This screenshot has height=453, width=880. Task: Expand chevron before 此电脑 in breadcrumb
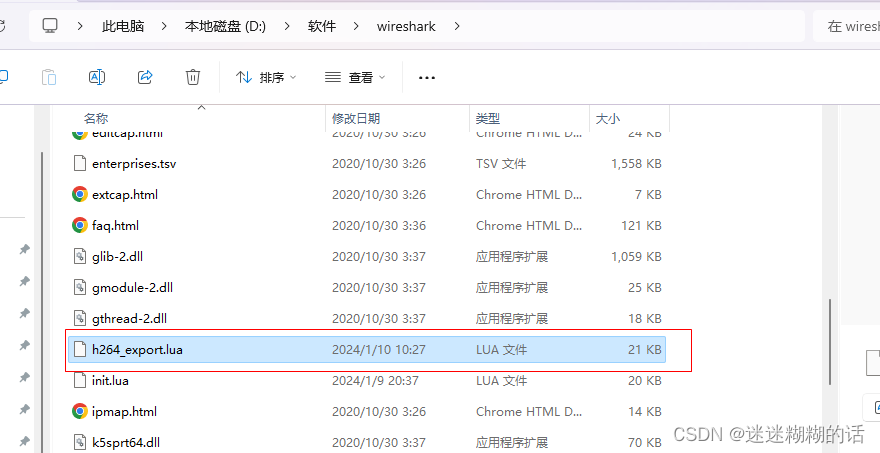[x=81, y=26]
